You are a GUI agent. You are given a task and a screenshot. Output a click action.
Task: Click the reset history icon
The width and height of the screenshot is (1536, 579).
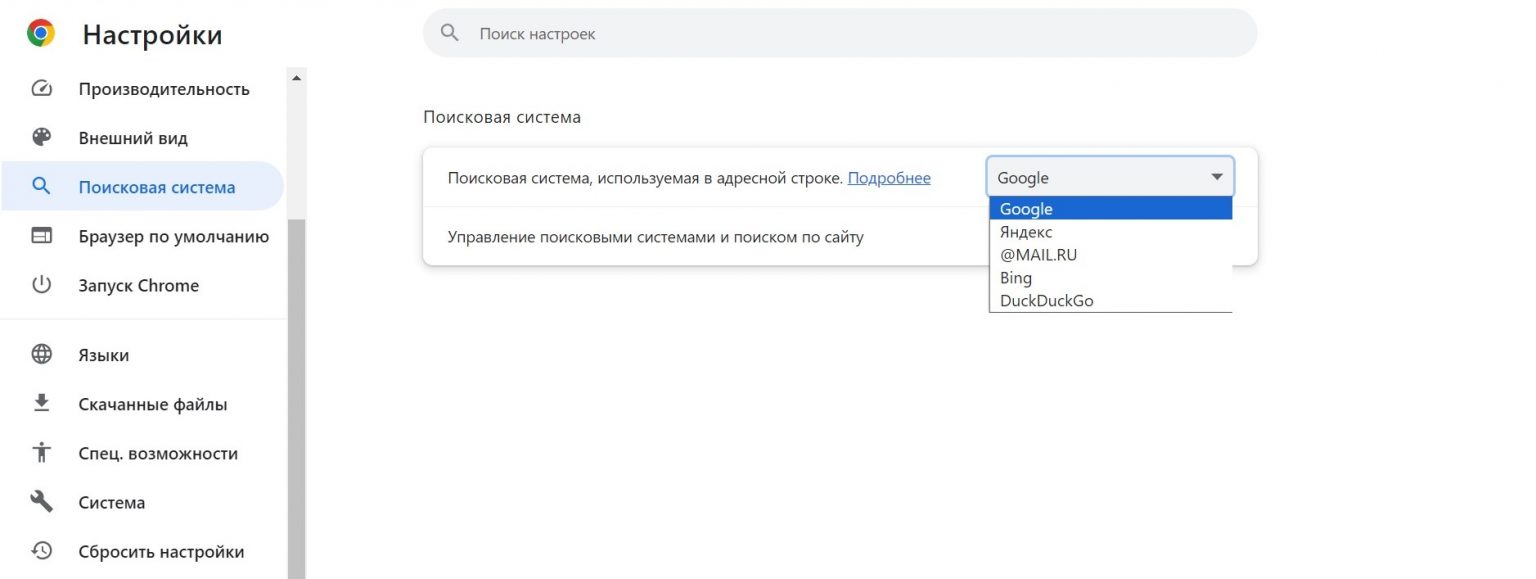click(41, 551)
